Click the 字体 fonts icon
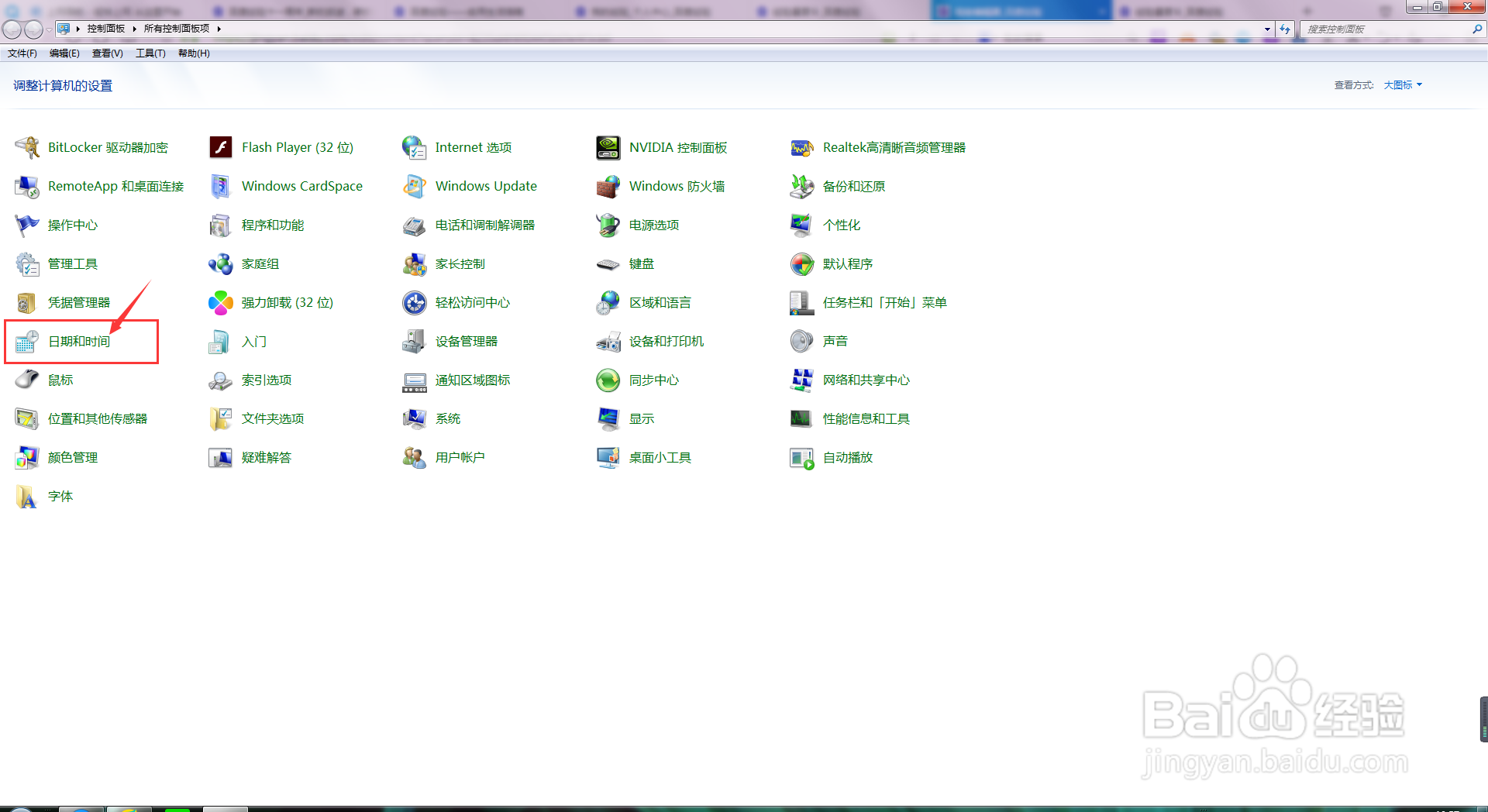Image resolution: width=1488 pixels, height=812 pixels. 27,496
